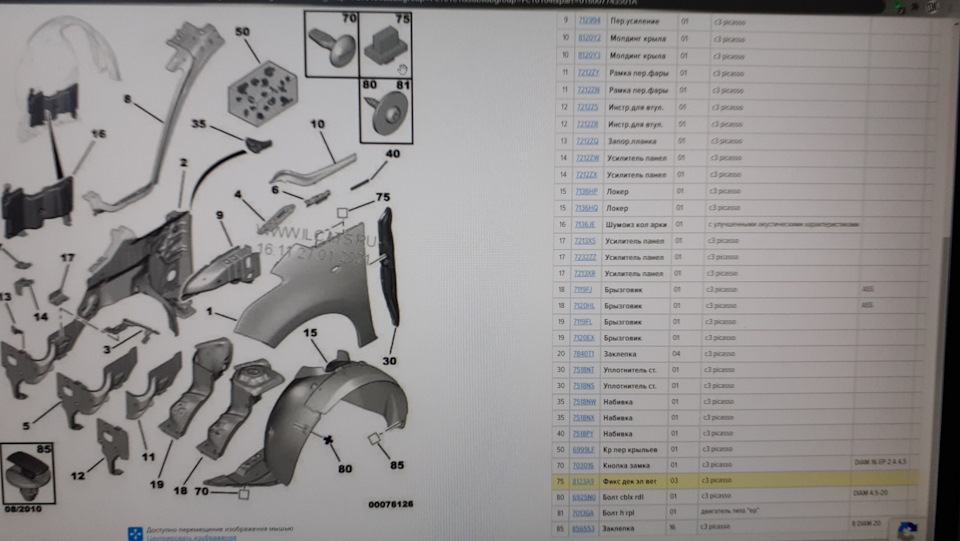Click the rivet 85 inset picture
The image size is (960, 541).
tap(27, 474)
